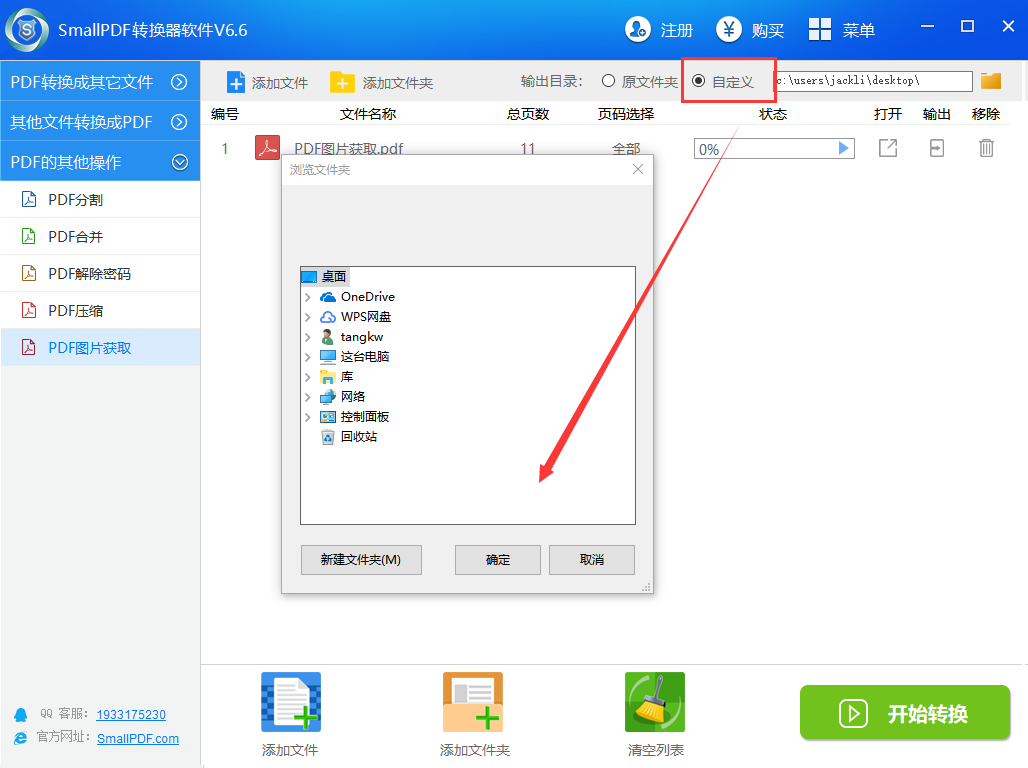
Task: Click the 总页数 column header
Action: pos(528,114)
